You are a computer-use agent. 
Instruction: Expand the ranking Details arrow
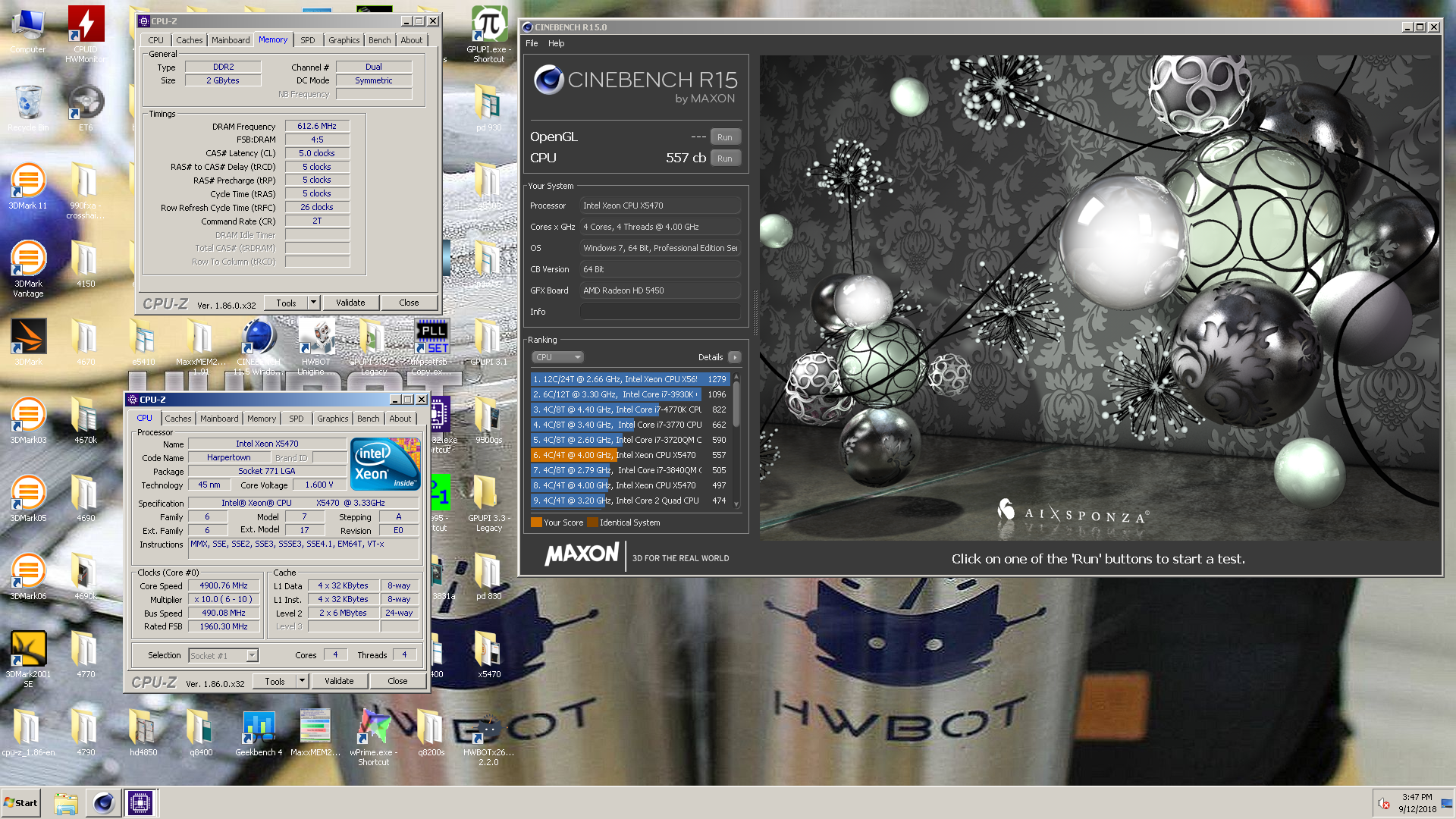734,357
